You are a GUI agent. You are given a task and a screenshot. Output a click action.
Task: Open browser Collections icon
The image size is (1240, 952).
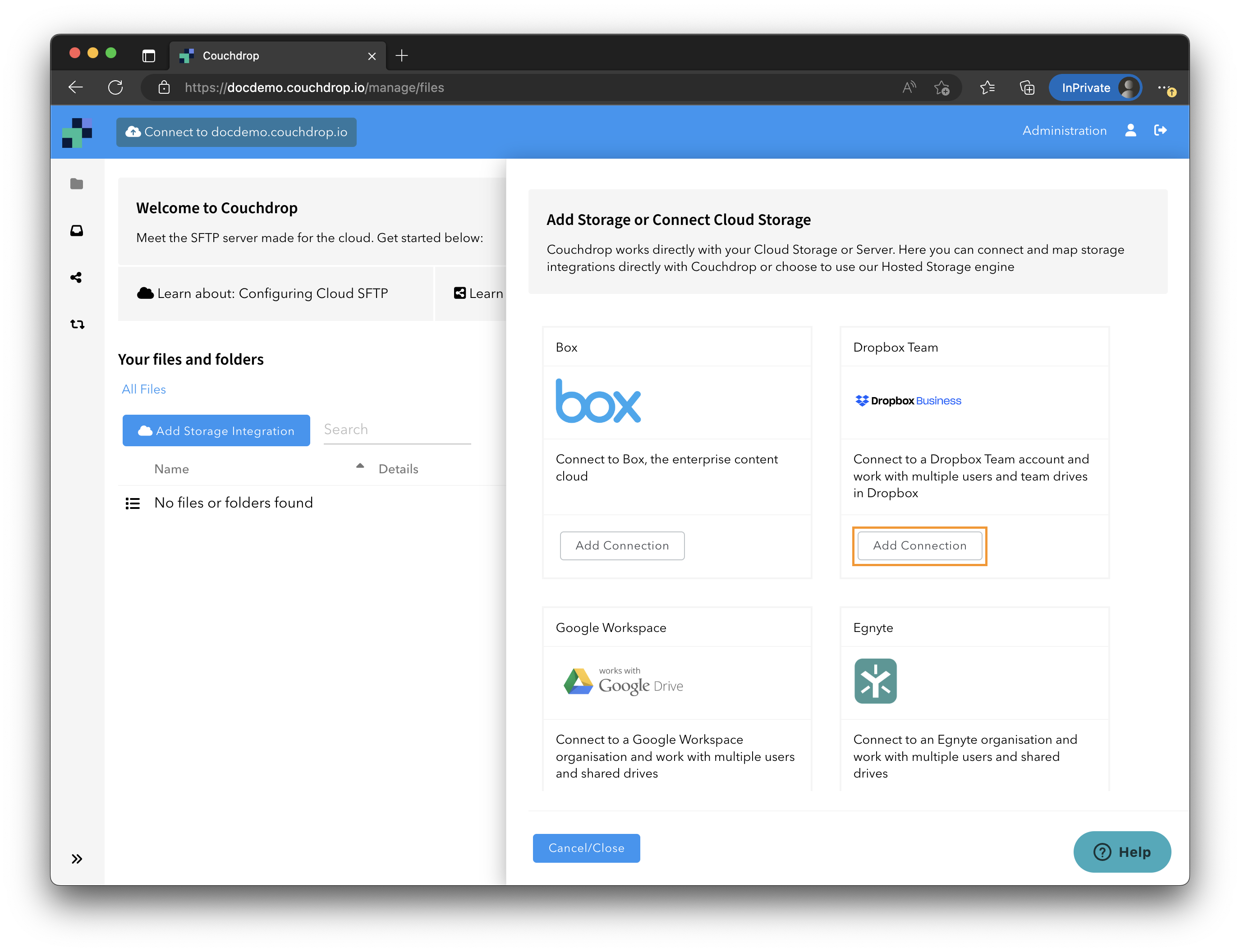1027,88
